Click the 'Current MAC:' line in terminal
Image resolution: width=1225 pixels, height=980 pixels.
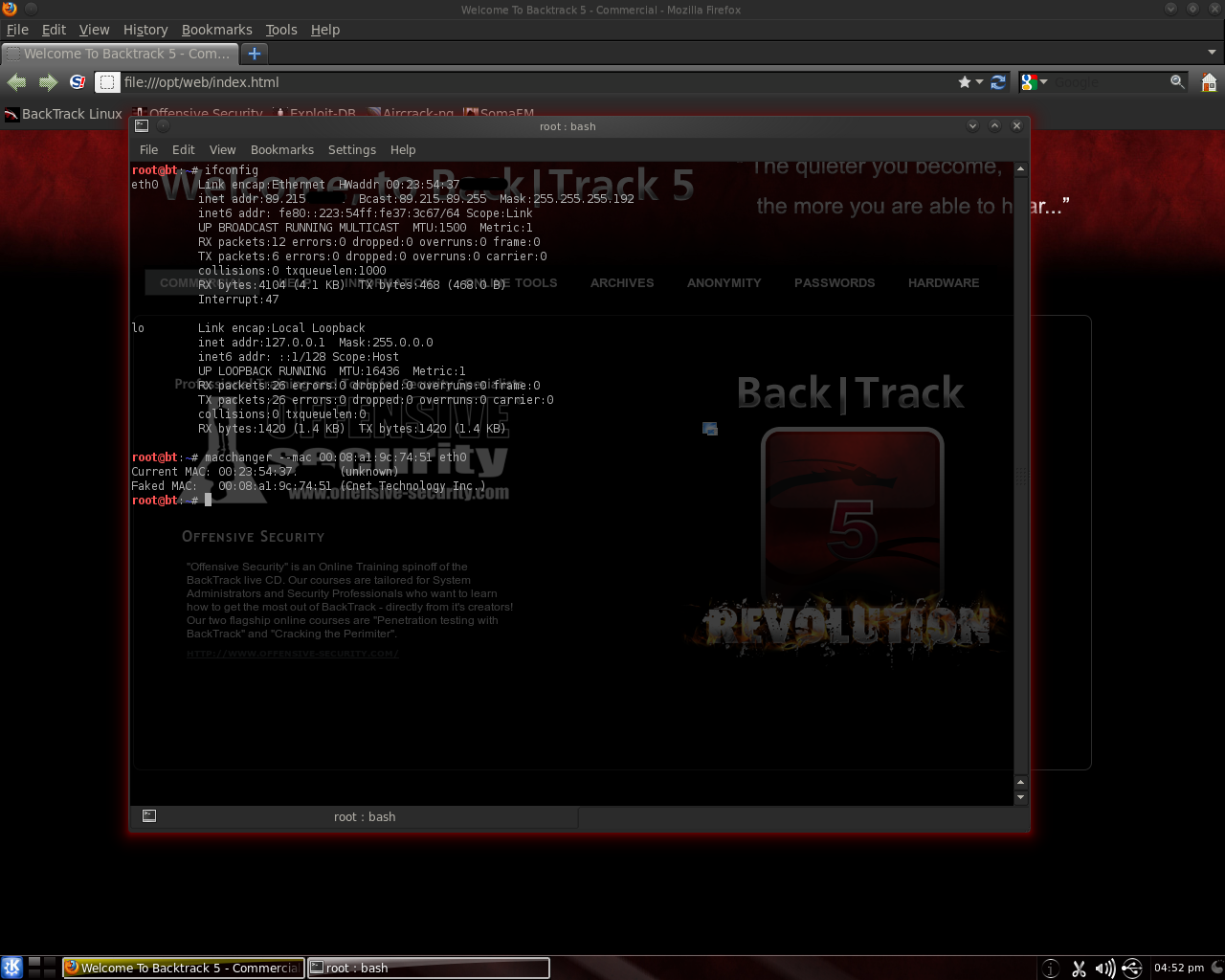click(x=265, y=472)
